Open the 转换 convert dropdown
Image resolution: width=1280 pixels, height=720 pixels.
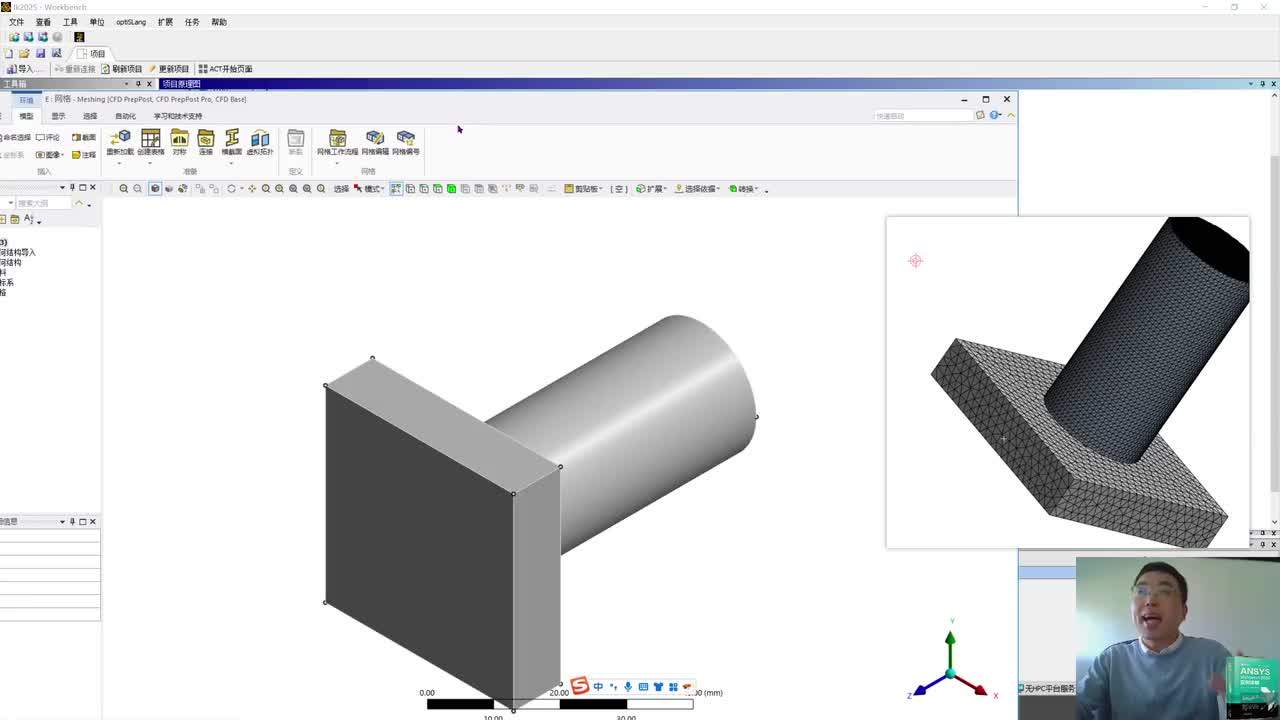pyautogui.click(x=743, y=188)
